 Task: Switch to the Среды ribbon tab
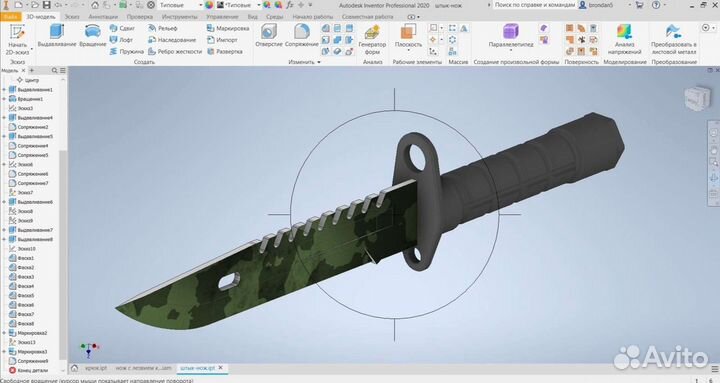point(275,17)
